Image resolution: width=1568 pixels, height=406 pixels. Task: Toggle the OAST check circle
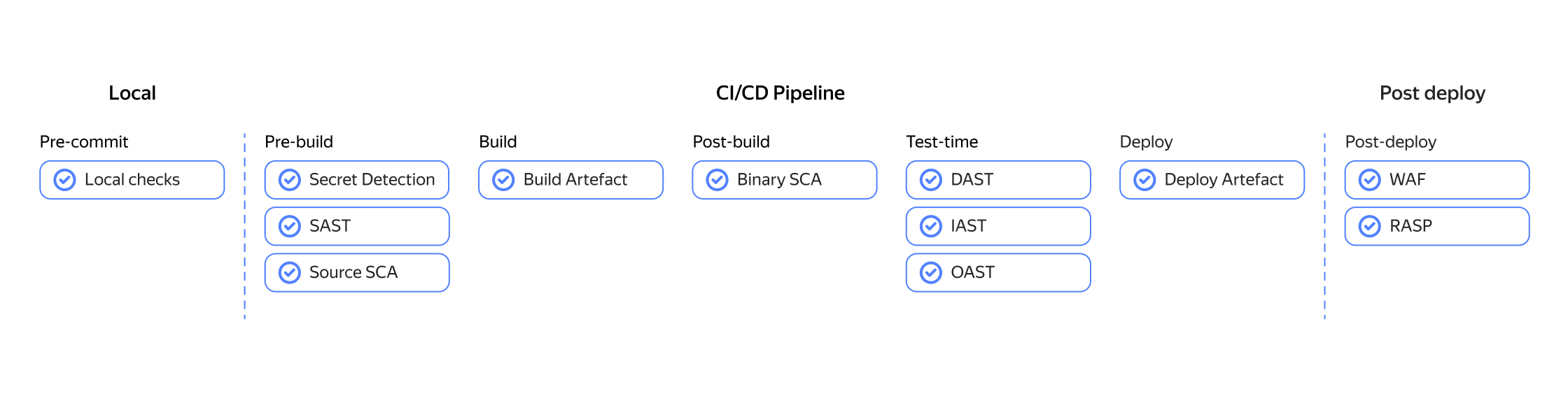931,272
